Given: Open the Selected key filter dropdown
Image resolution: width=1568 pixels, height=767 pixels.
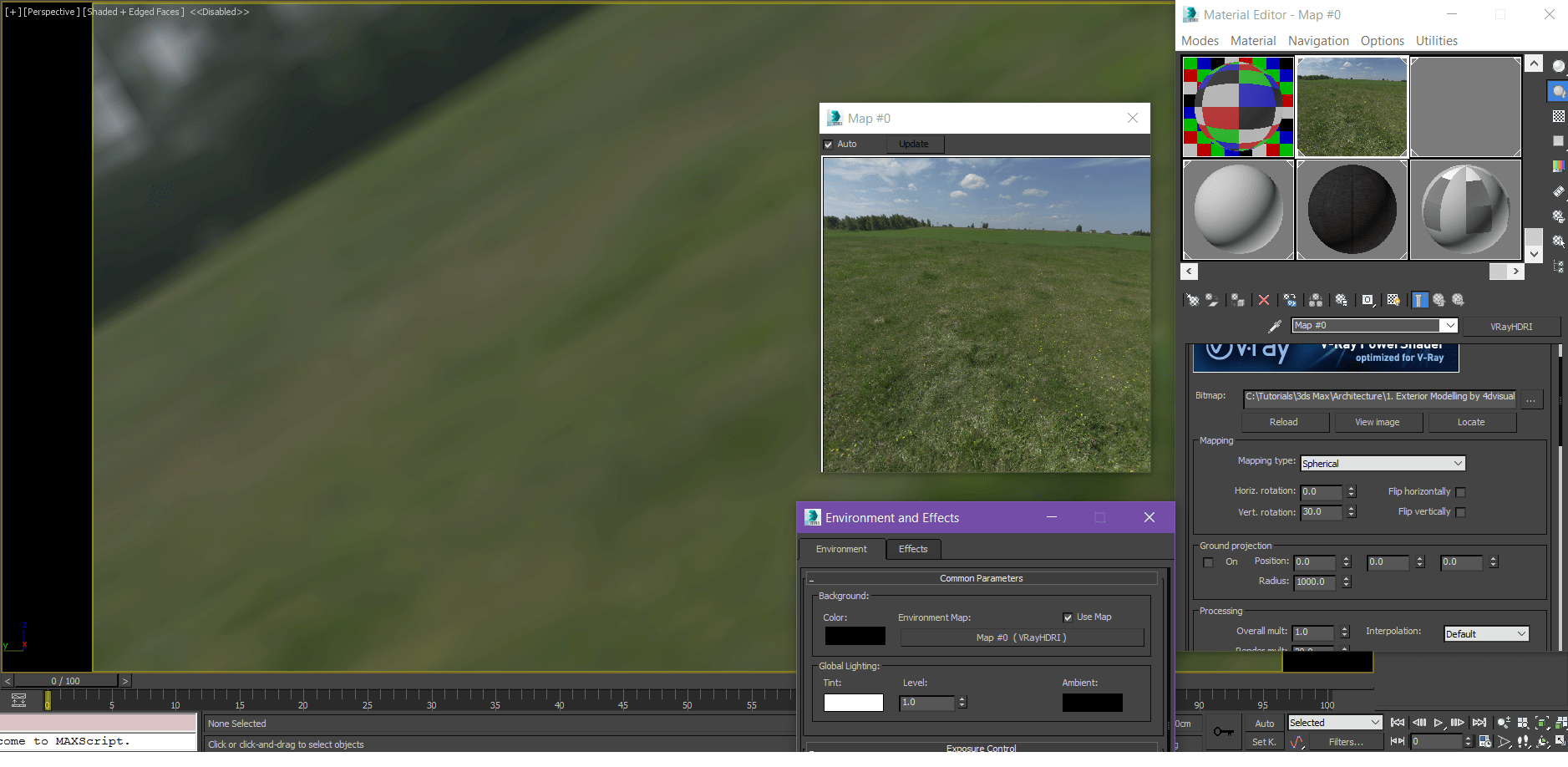Looking at the screenshot, I should pos(1334,723).
